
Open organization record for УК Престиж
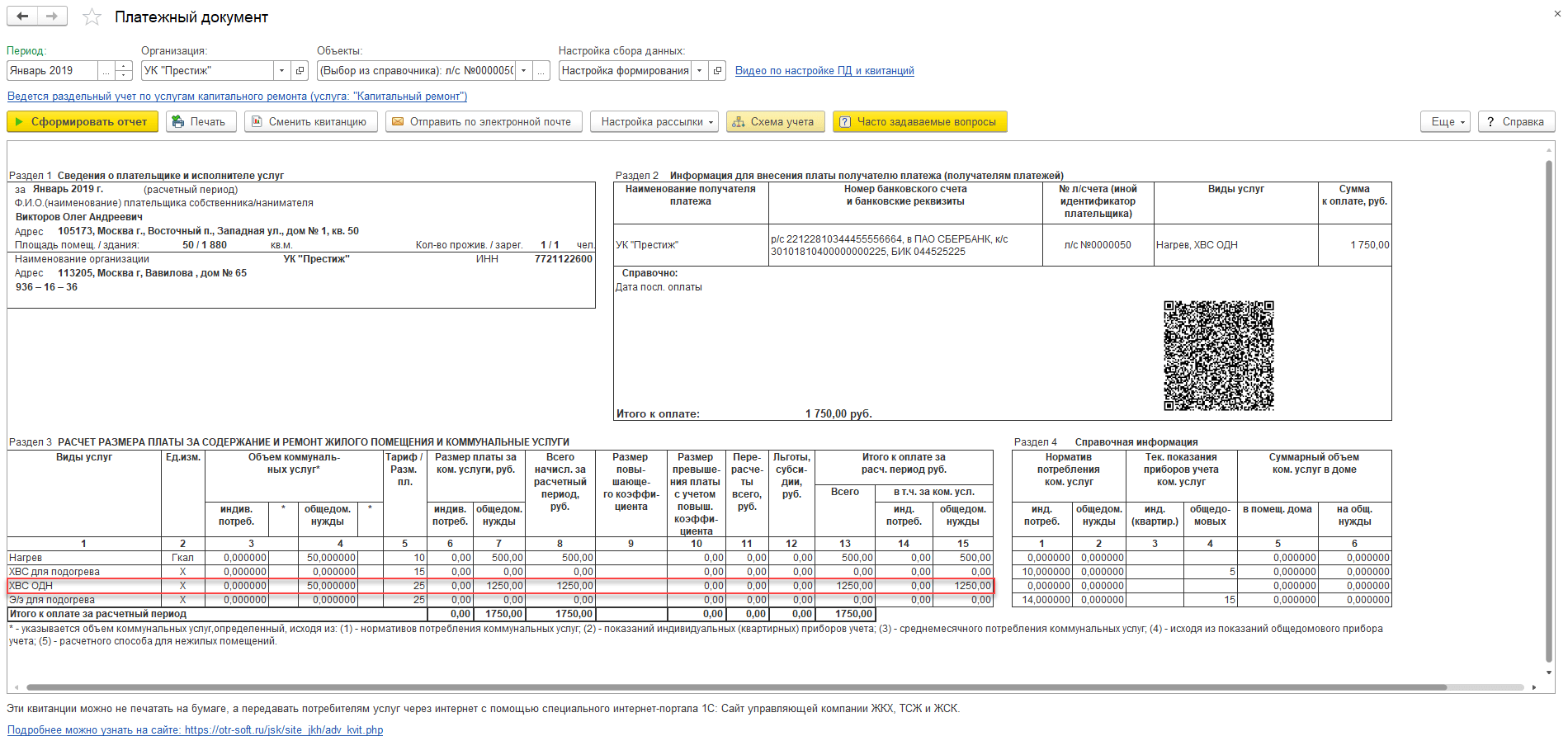coord(300,71)
